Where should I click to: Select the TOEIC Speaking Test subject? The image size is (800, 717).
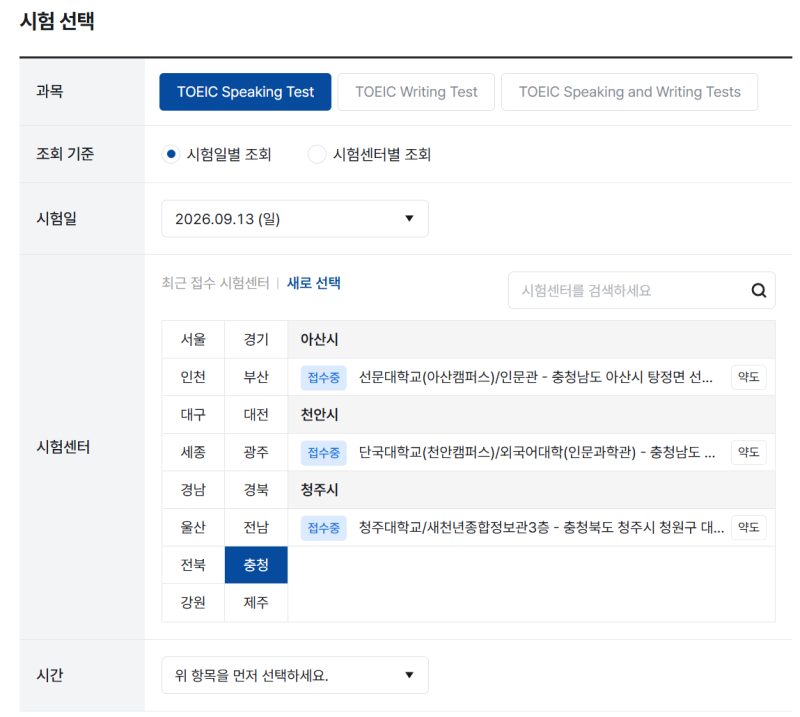(x=245, y=92)
